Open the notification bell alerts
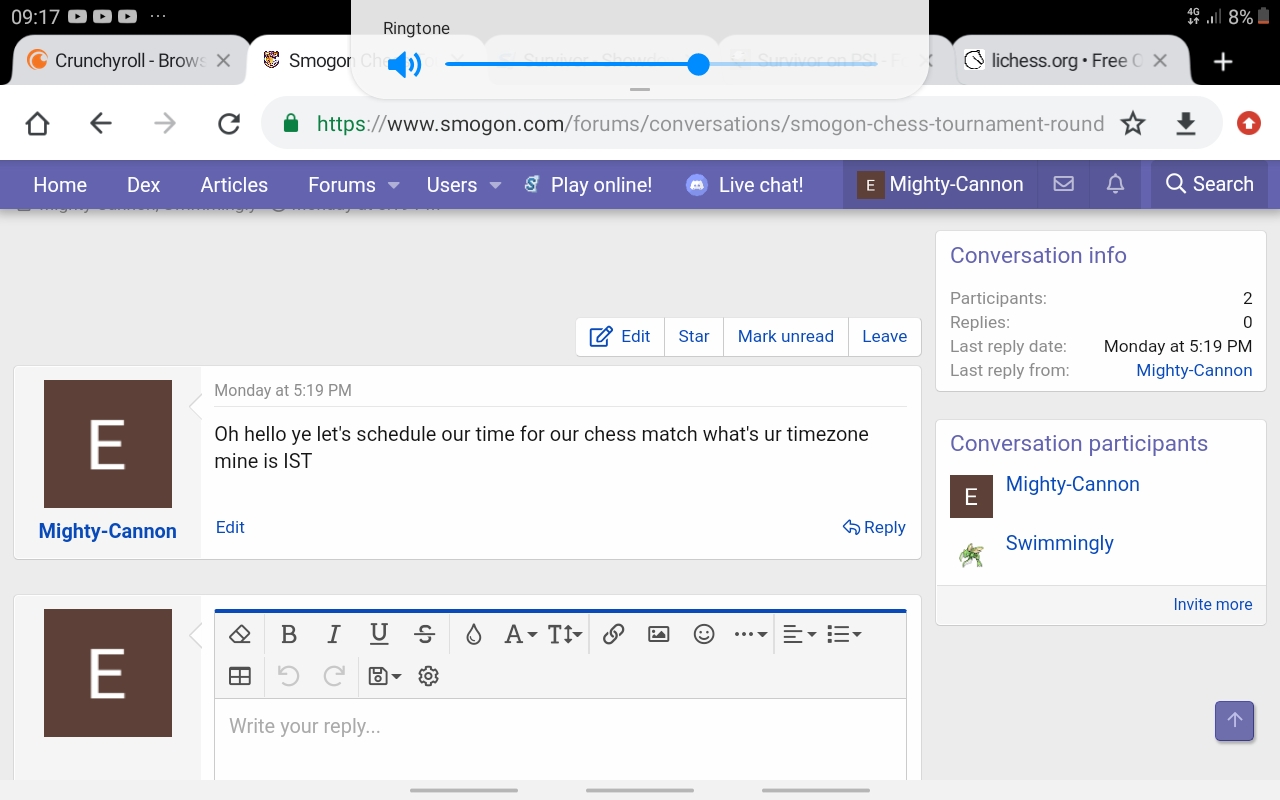 [1115, 184]
